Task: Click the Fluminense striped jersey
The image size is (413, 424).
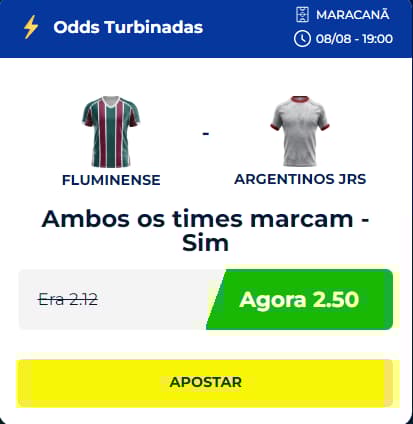Action: pyautogui.click(x=111, y=132)
